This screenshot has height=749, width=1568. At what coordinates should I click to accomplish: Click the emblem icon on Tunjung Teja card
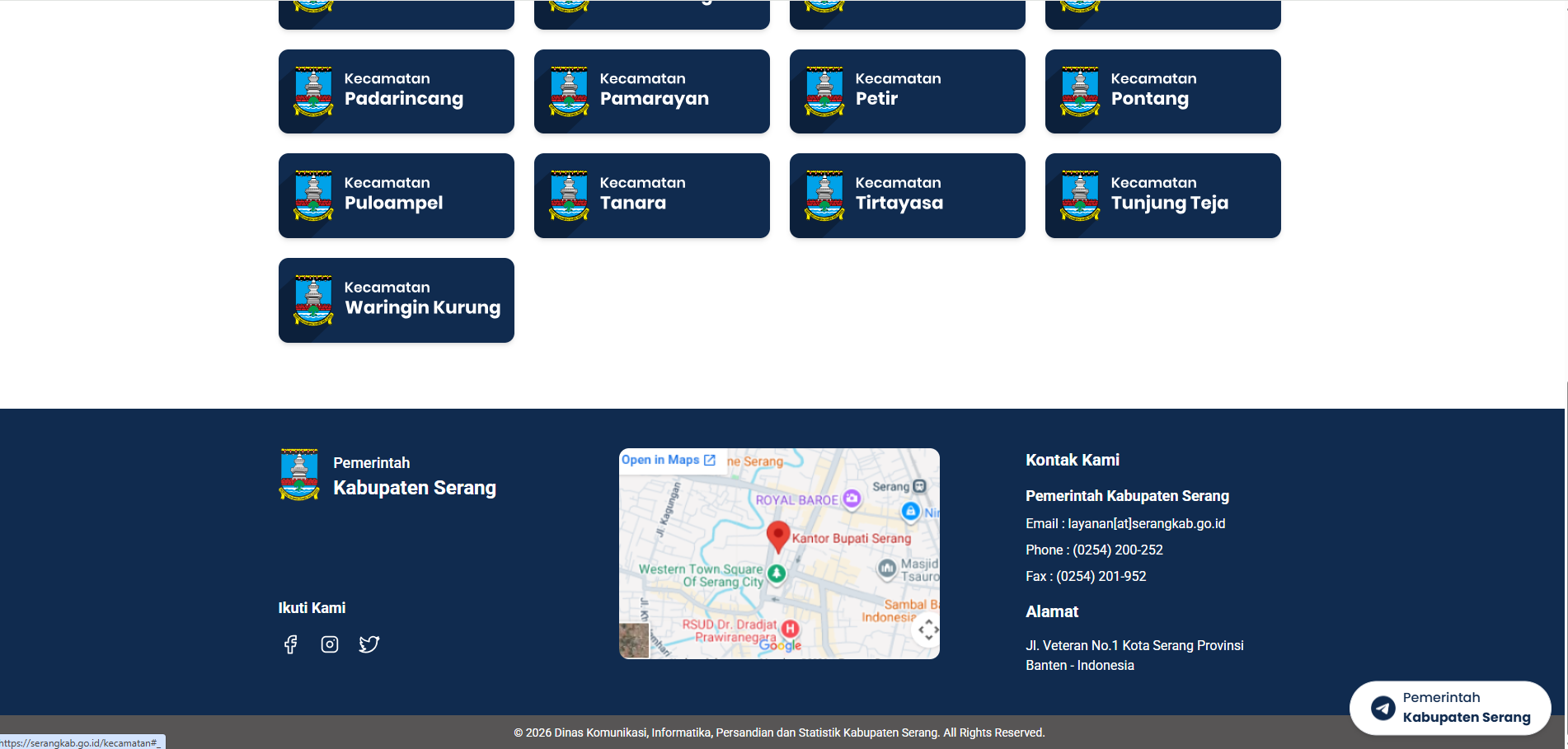pos(1080,195)
